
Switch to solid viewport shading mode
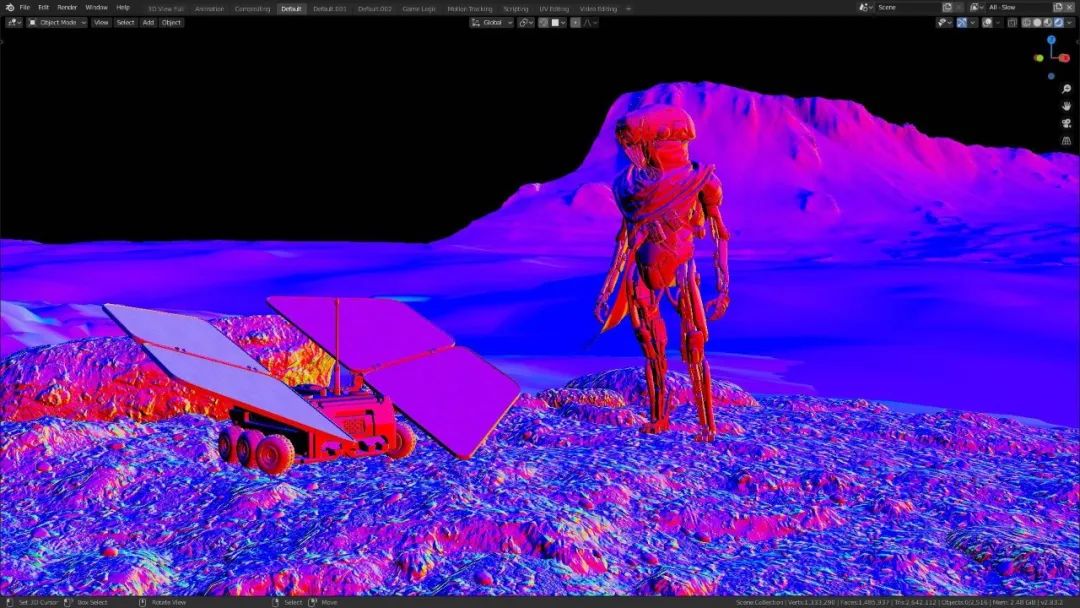pyautogui.click(x=1035, y=21)
